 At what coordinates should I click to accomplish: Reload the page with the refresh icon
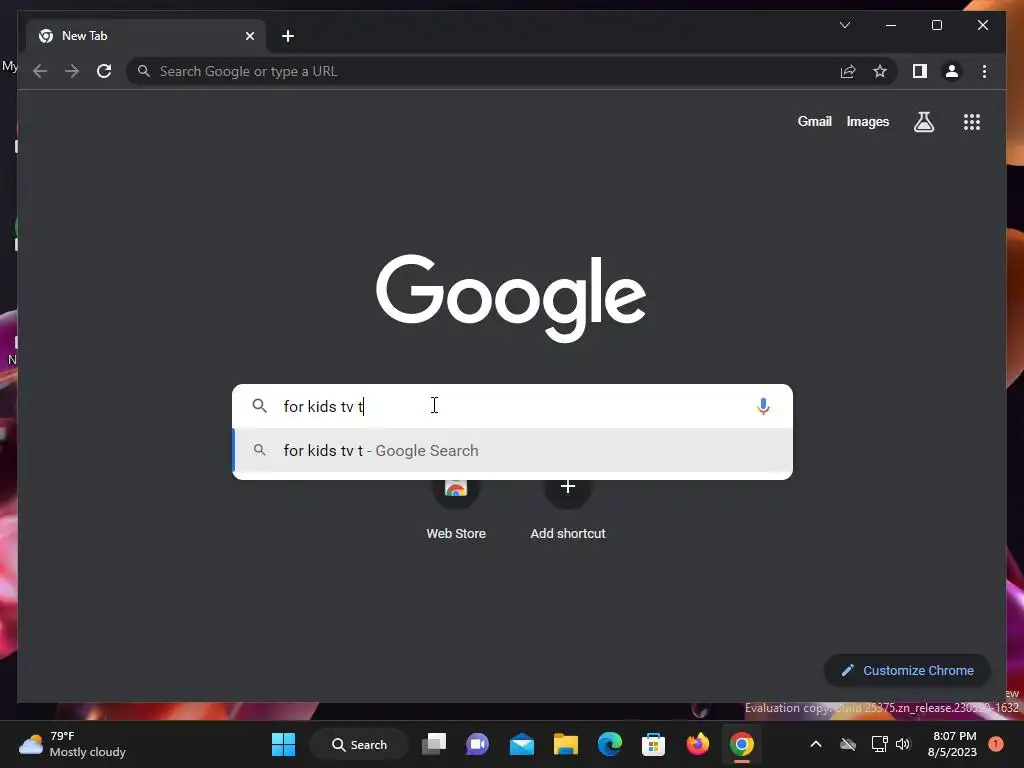point(104,71)
